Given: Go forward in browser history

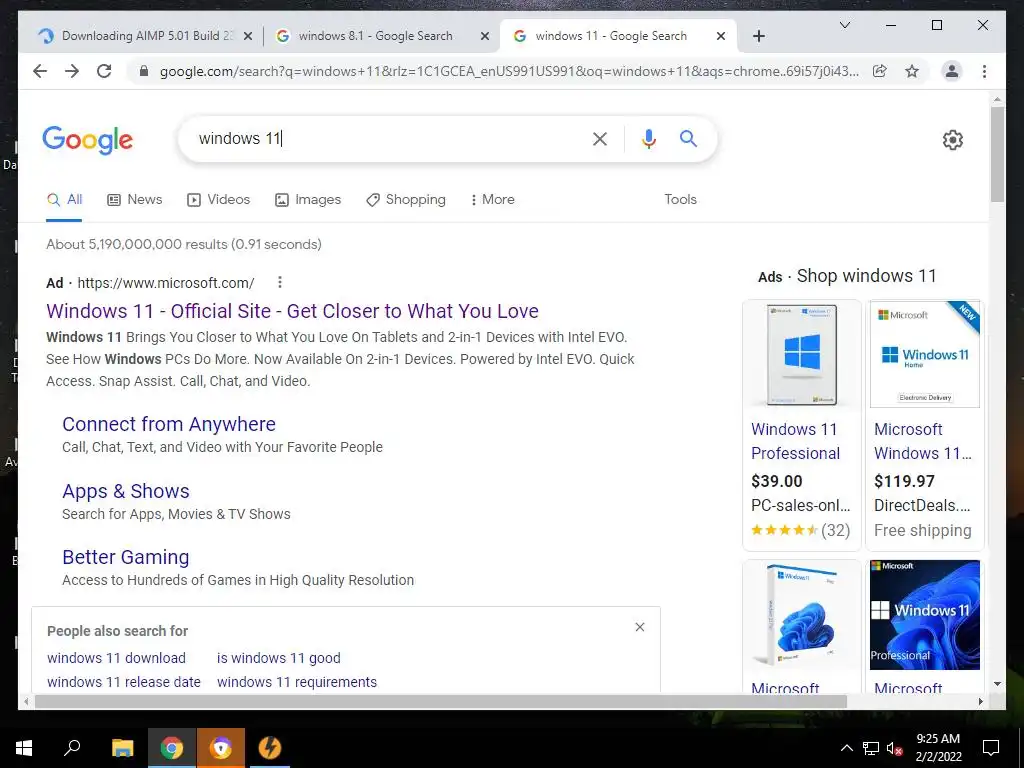Looking at the screenshot, I should coord(72,71).
